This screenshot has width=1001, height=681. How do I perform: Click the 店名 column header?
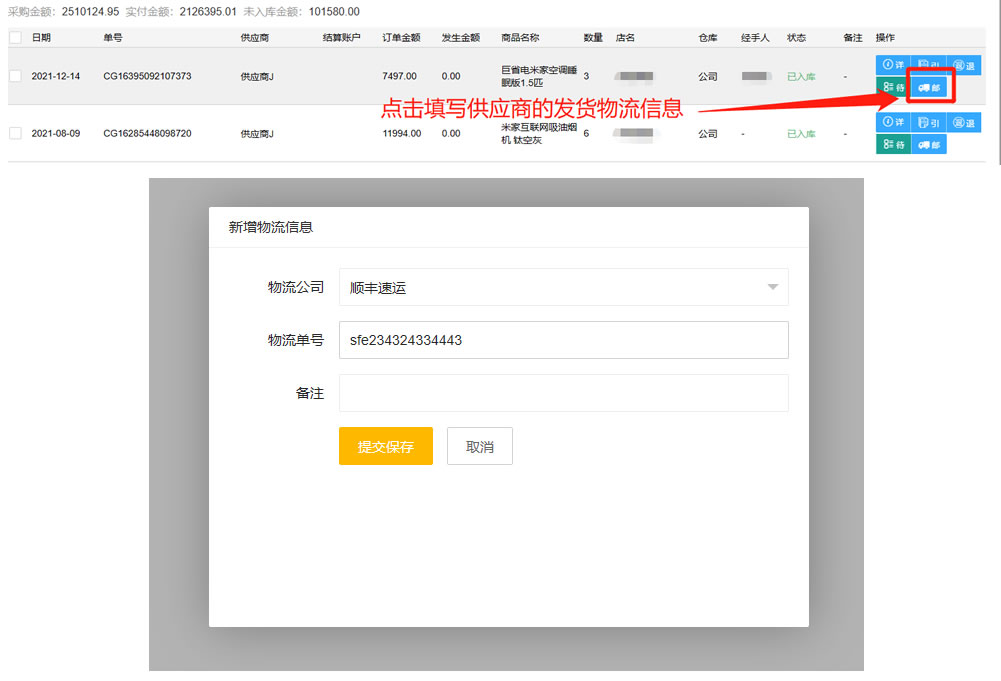(625, 38)
